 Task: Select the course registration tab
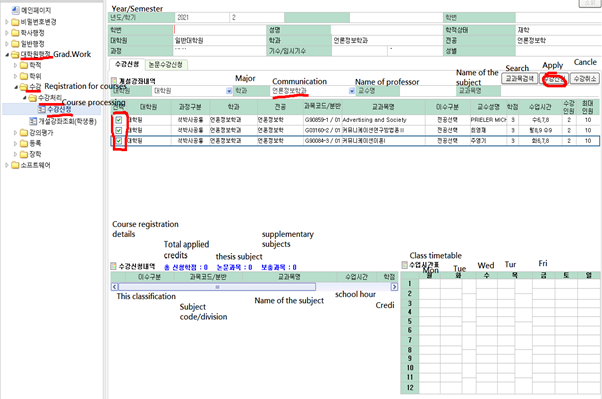(x=127, y=64)
